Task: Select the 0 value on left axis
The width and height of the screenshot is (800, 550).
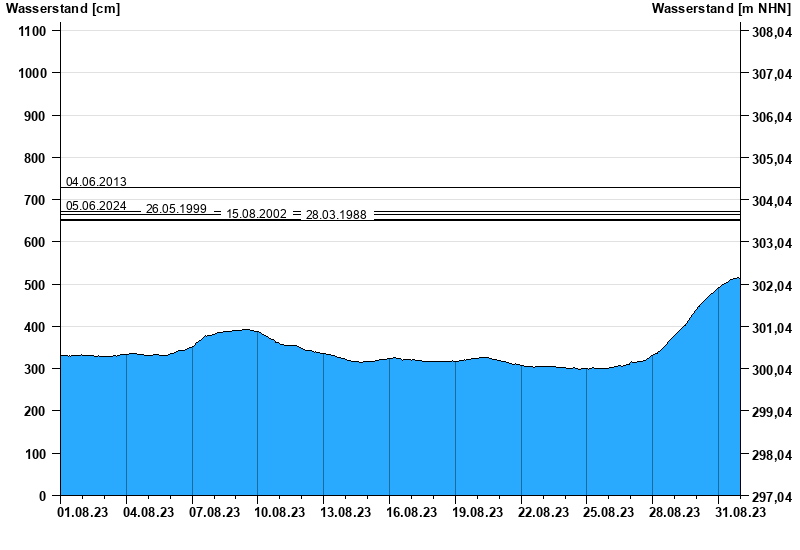Action: tap(43, 496)
